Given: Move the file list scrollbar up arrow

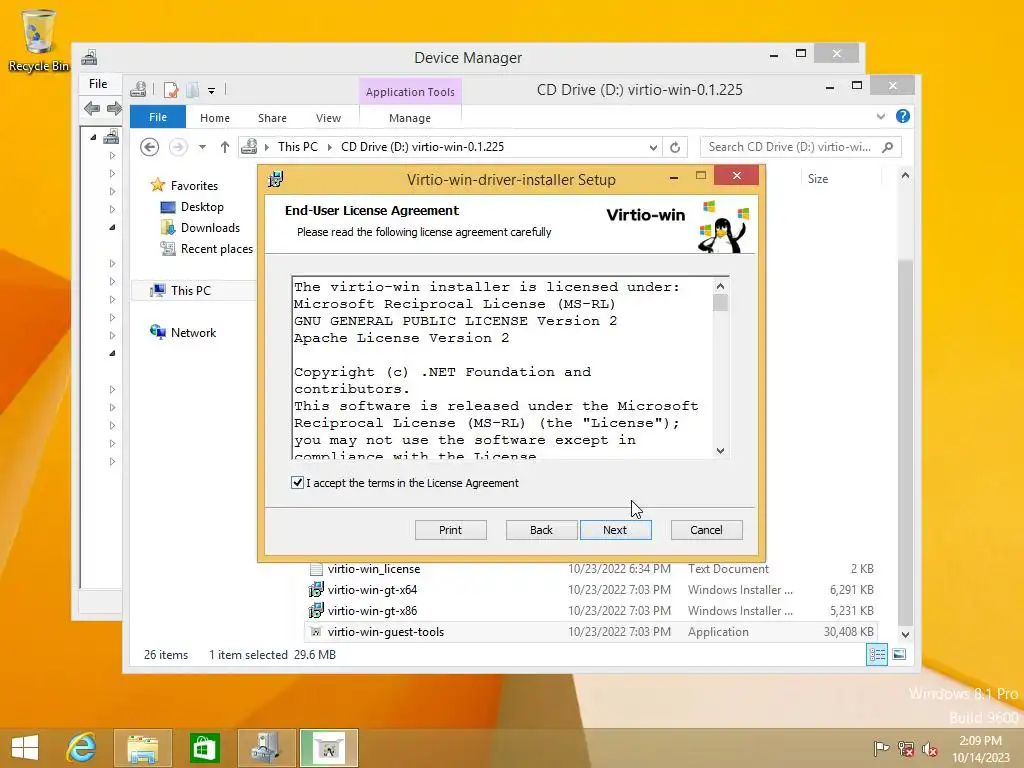Looking at the screenshot, I should 905,175.
